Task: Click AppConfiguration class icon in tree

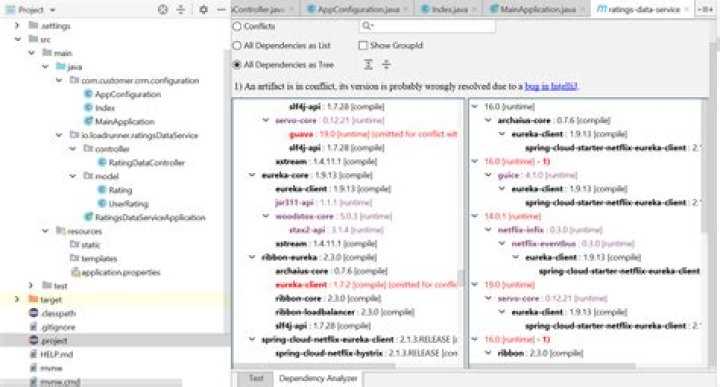Action: pyautogui.click(x=88, y=94)
